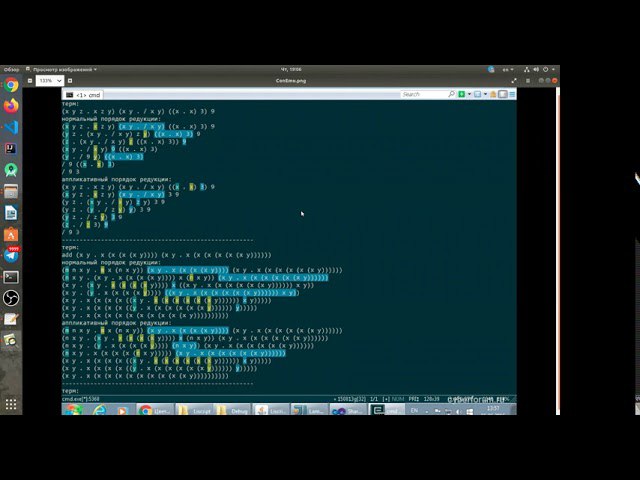Open the Files manager dock icon
The image size is (640, 480).
tap(11, 191)
